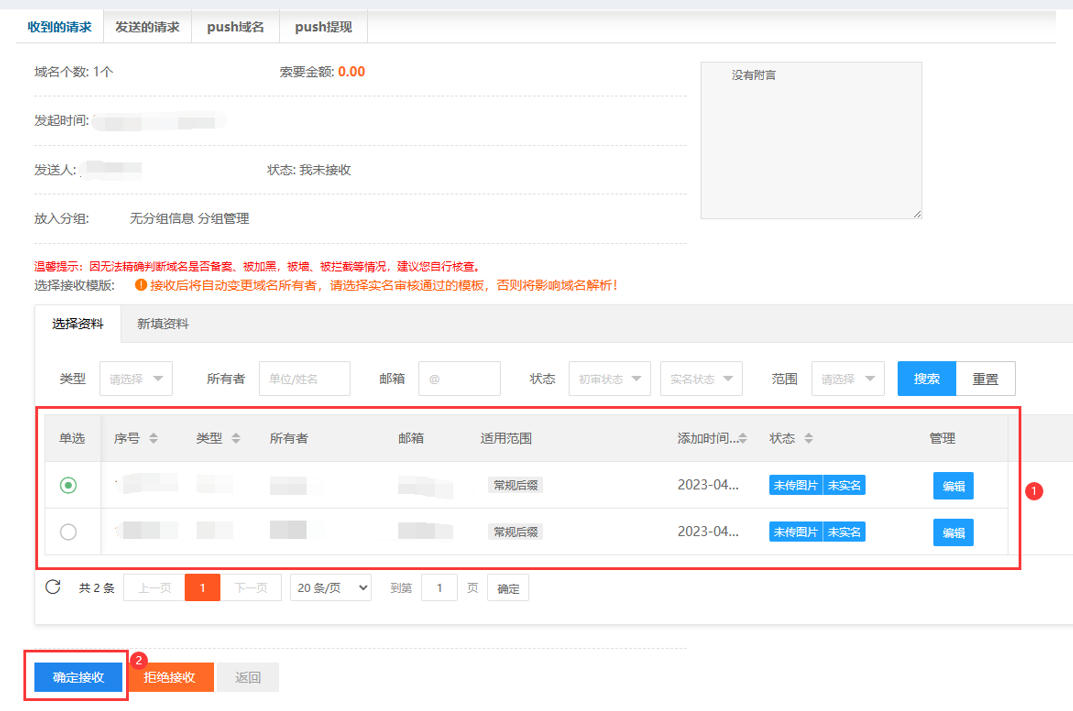
Task: Change the 20条/页 page size selector
Action: tap(330, 588)
